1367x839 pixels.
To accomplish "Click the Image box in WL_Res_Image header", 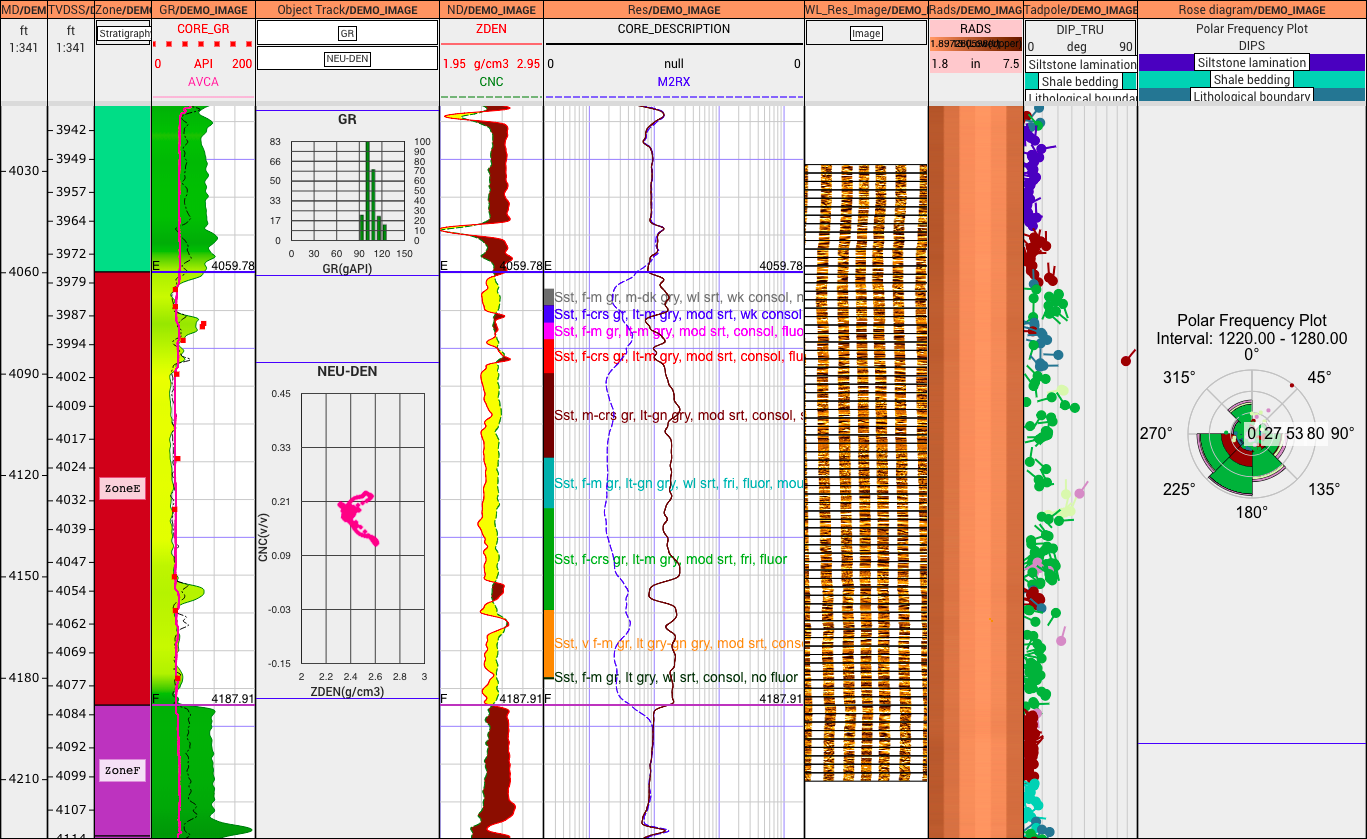I will click(x=866, y=33).
